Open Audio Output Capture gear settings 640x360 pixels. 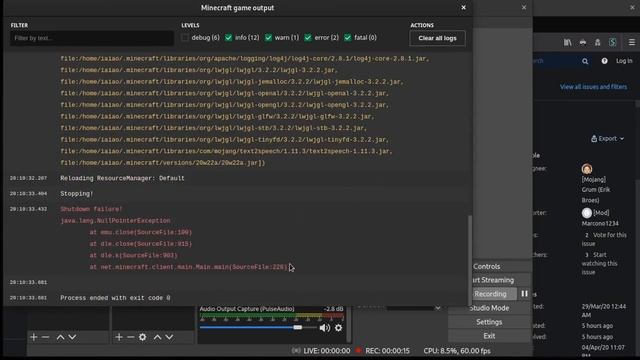coord(338,328)
